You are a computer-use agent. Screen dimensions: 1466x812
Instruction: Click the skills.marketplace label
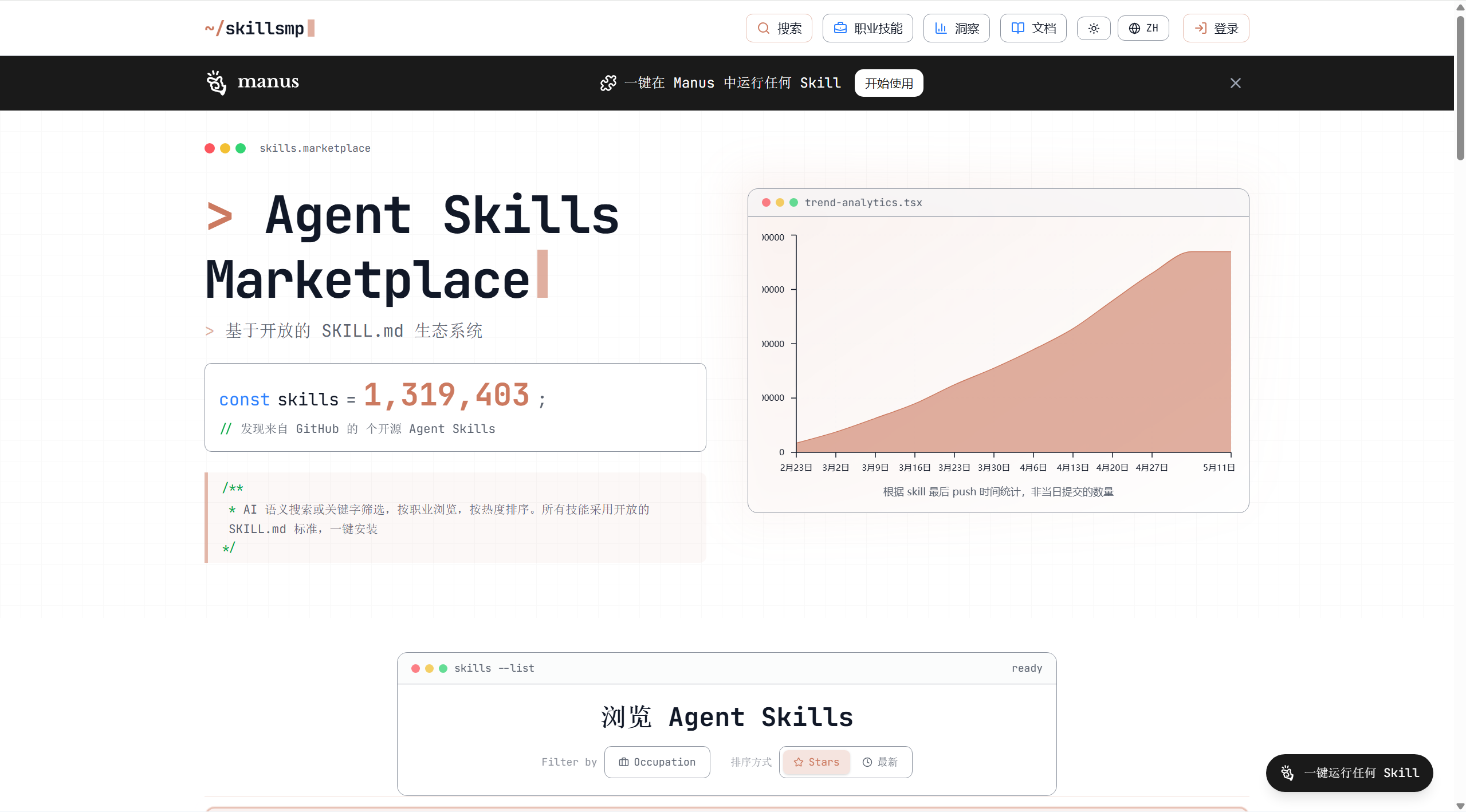click(315, 148)
